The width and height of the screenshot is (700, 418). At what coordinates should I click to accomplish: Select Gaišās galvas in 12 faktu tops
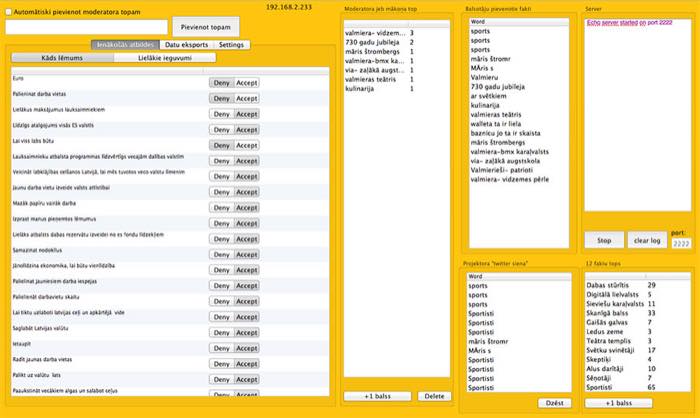click(x=638, y=322)
